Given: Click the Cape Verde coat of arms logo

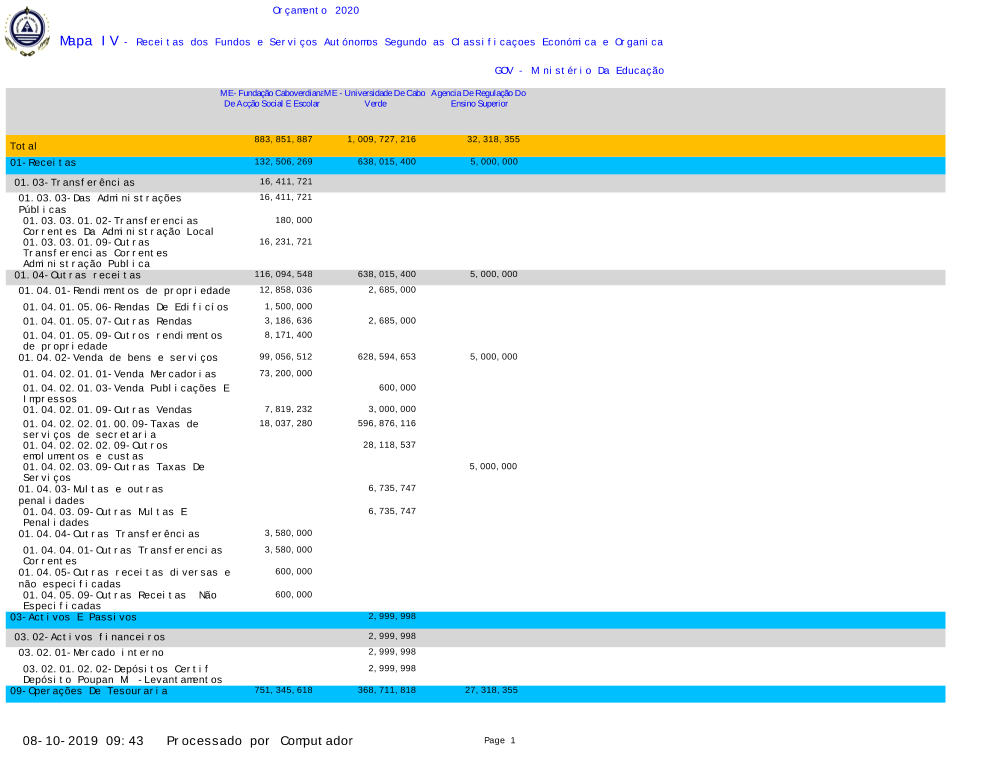Looking at the screenshot, I should pos(27,30).
